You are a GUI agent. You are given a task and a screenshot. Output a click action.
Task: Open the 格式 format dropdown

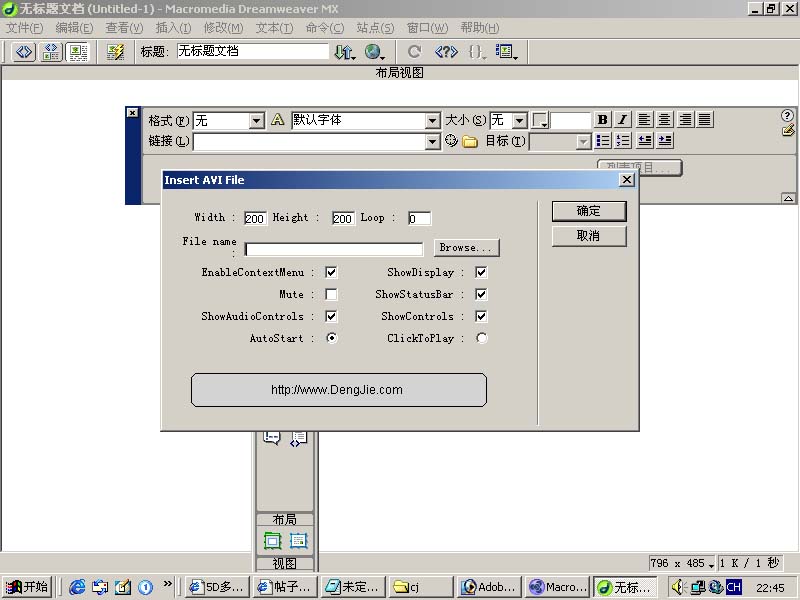[257, 120]
